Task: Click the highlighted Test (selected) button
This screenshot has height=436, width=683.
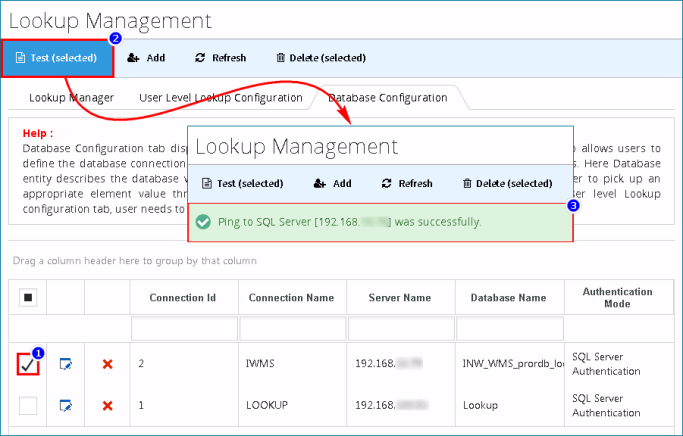Action: 57,58
